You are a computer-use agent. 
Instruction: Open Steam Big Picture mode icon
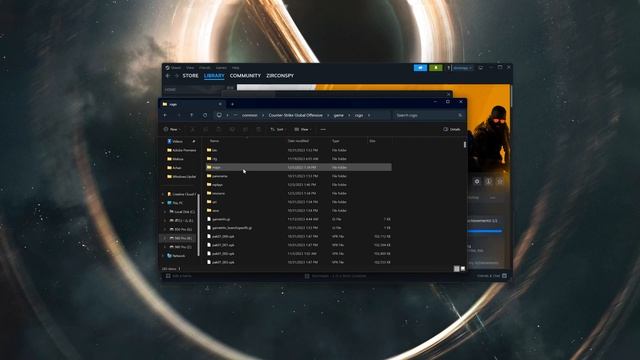pos(480,68)
